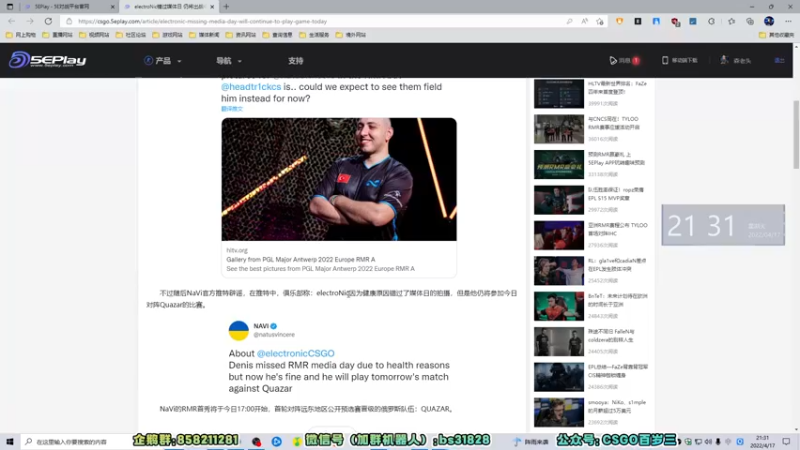Open the mobile app download link
This screenshot has height=450, width=800.
coord(680,60)
